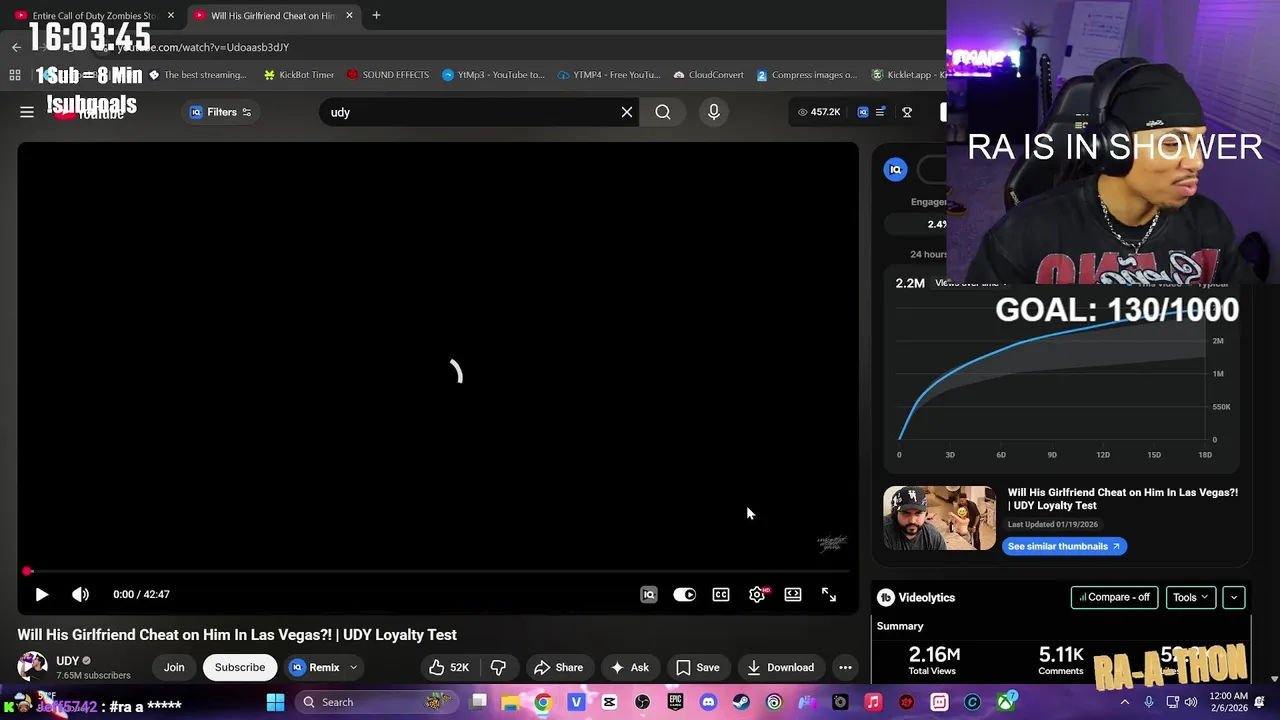1280x720 pixels.
Task: Clear the search box with the X
Action: tap(627, 112)
